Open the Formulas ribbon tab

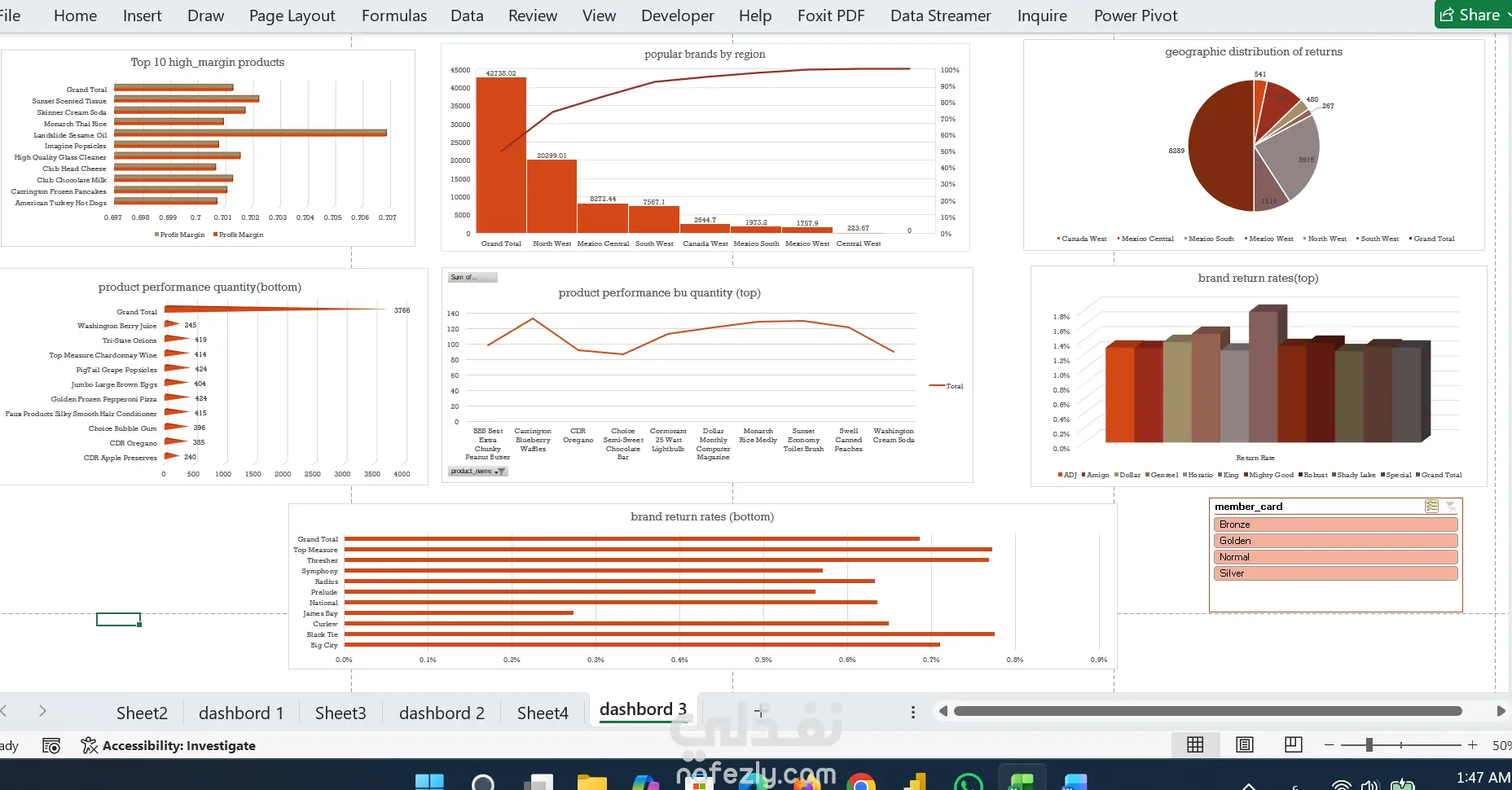tap(394, 15)
